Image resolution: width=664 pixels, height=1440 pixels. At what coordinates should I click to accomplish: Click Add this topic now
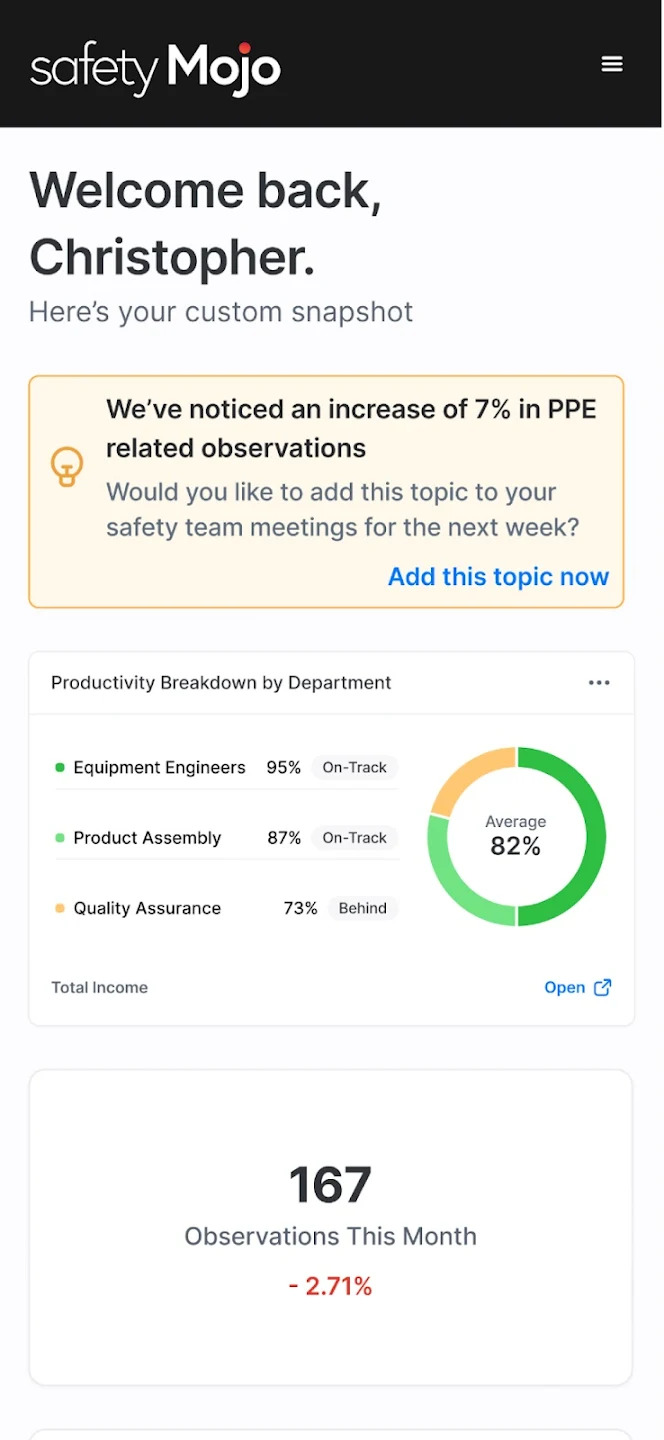[x=498, y=576]
